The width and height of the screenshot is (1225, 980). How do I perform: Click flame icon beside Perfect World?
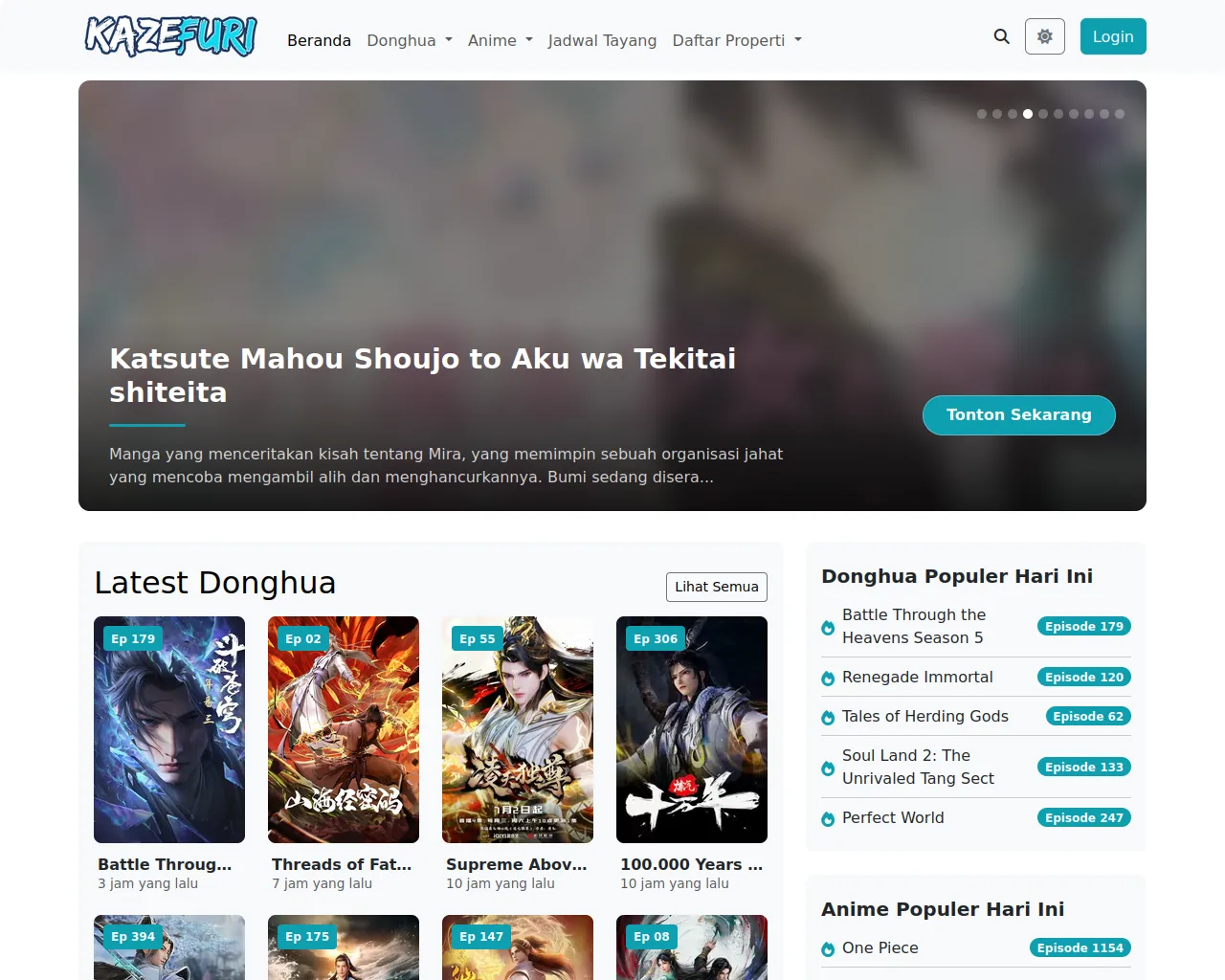coord(828,819)
